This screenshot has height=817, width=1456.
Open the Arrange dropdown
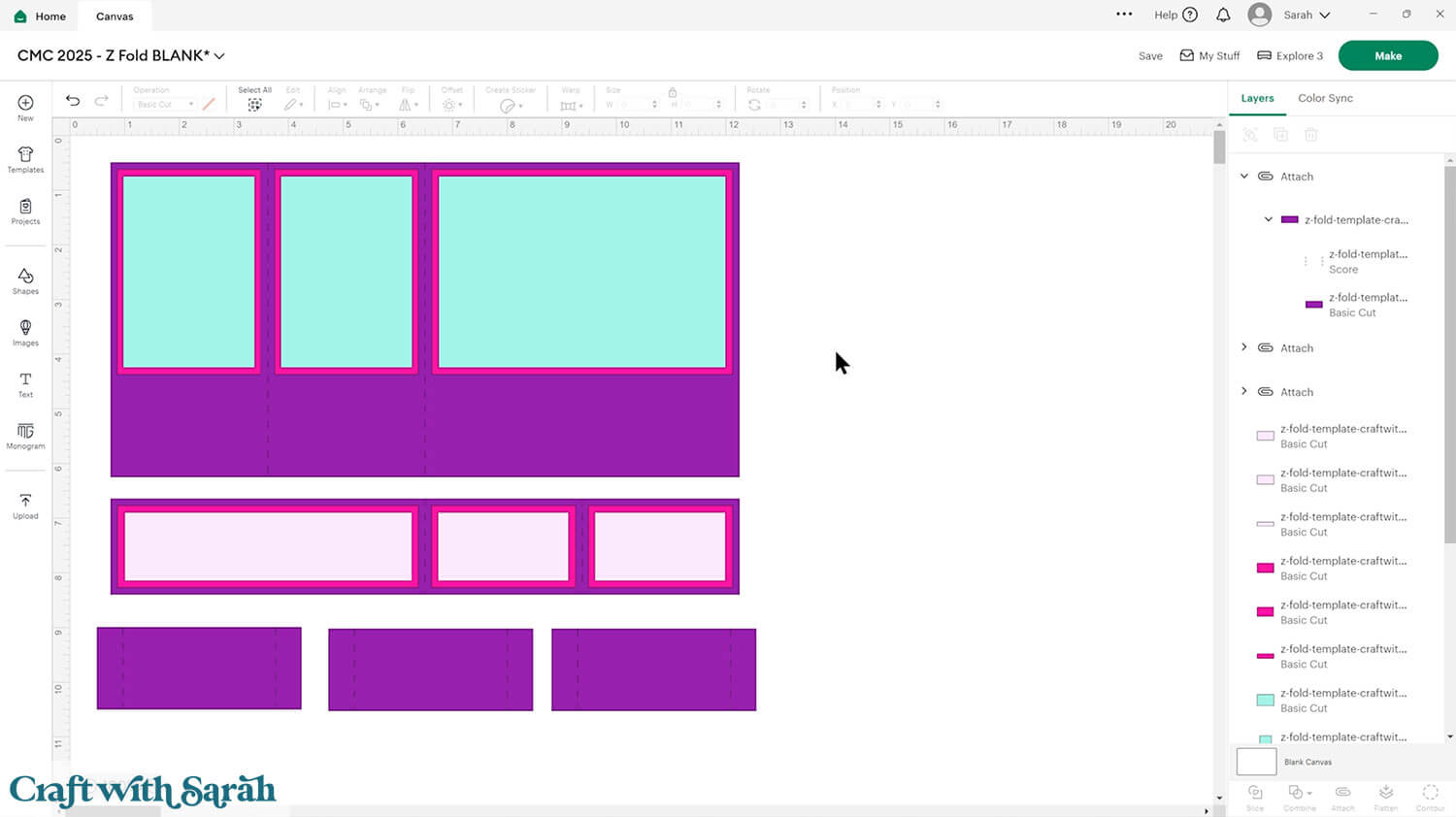pyautogui.click(x=370, y=105)
